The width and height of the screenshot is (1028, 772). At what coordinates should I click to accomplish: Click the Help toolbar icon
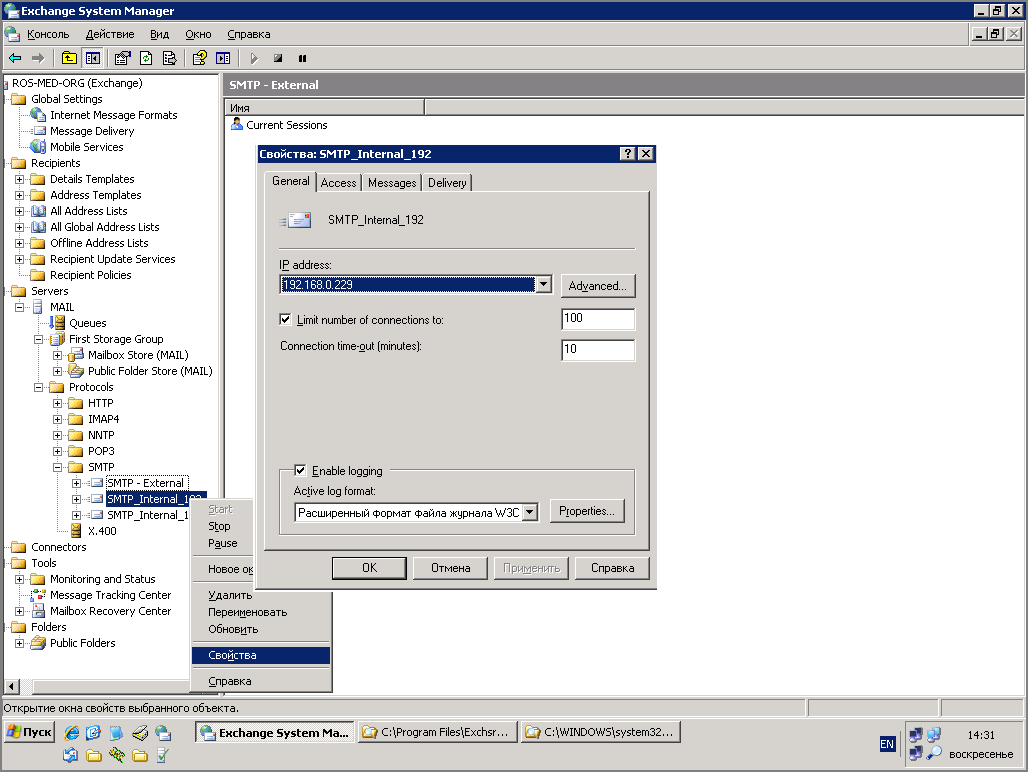pyautogui.click(x=200, y=58)
